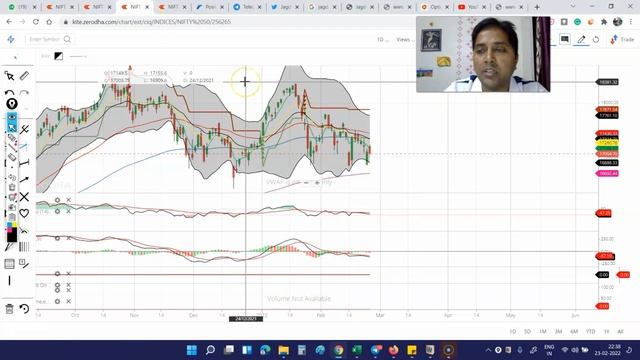
Task: Select the ruler measure tool
Action: coord(24,76)
